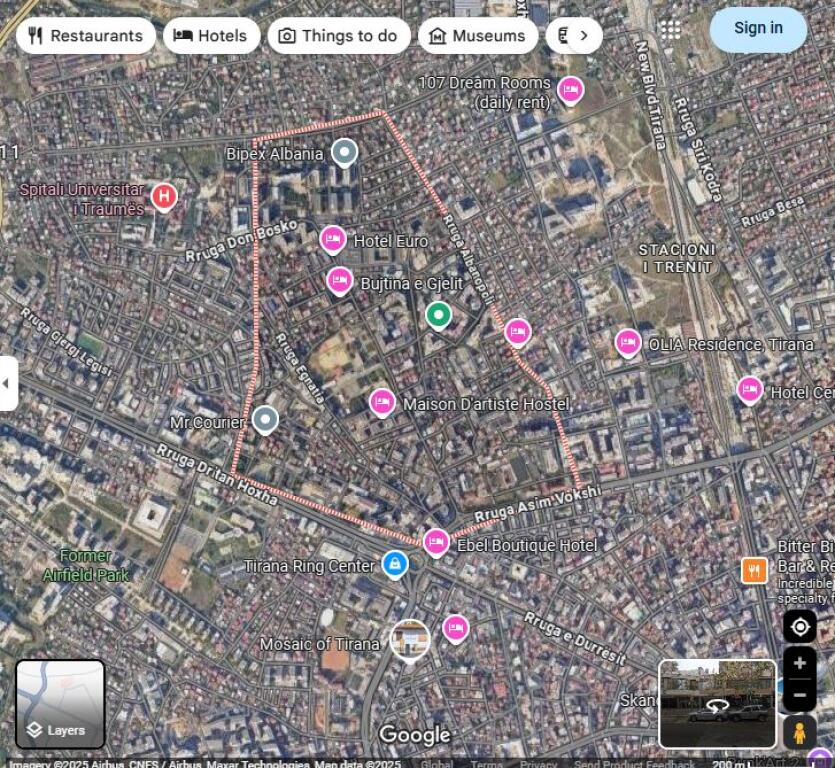The image size is (835, 768).
Task: Click the Global footer link
Action: (436, 764)
